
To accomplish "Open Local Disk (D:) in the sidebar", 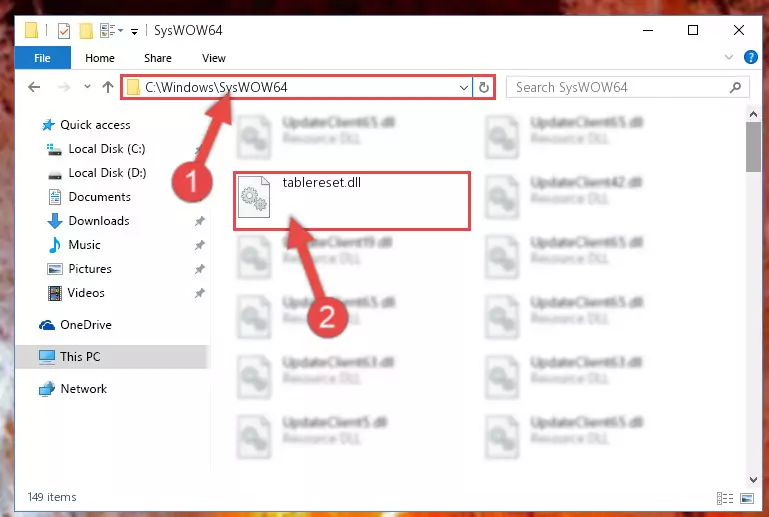I will click(x=107, y=173).
